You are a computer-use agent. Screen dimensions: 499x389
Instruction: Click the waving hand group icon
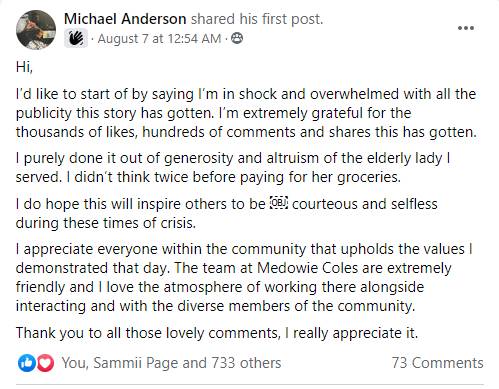pos(76,38)
